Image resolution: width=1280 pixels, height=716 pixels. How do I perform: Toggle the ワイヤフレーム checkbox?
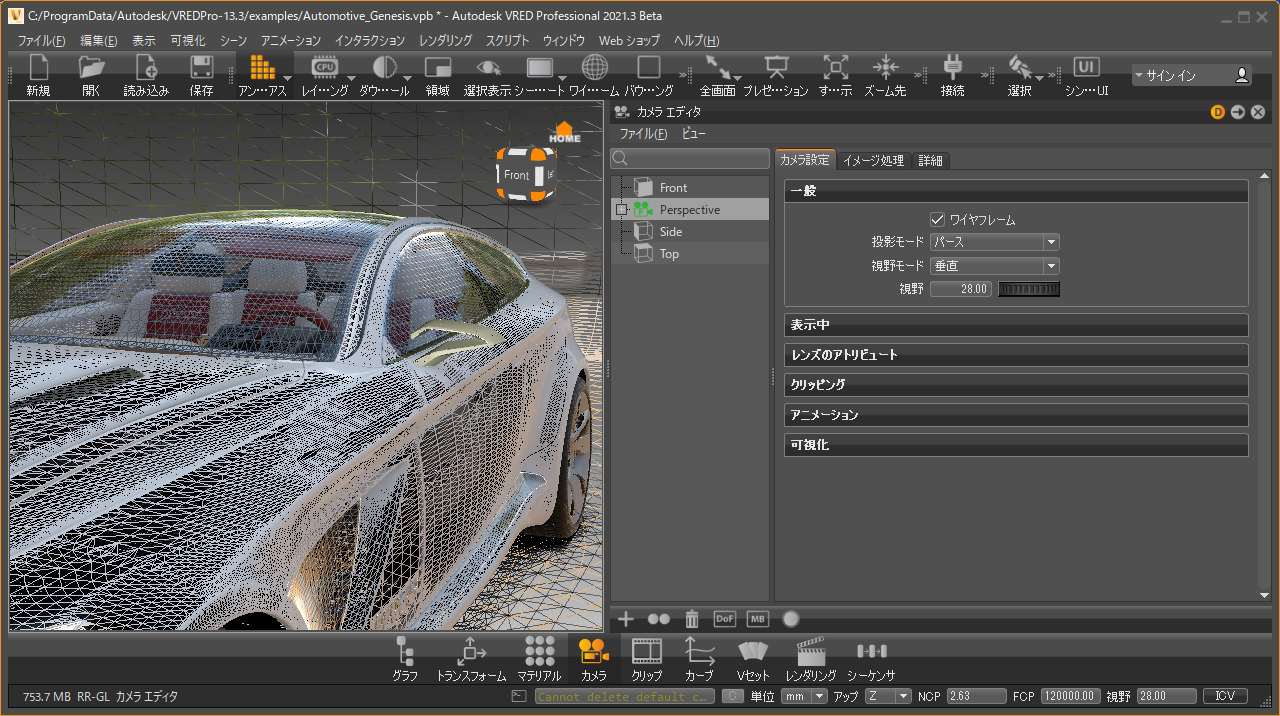(x=937, y=219)
